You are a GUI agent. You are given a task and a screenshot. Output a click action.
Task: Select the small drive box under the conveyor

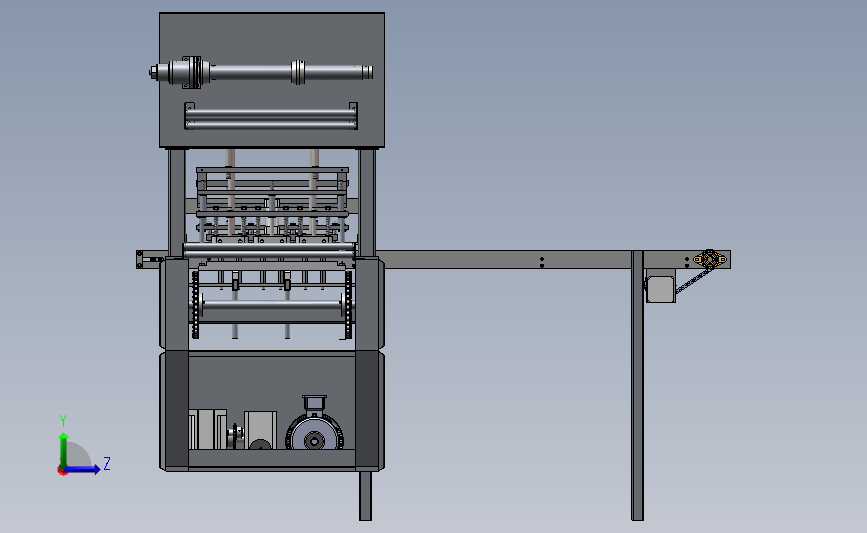coord(661,289)
